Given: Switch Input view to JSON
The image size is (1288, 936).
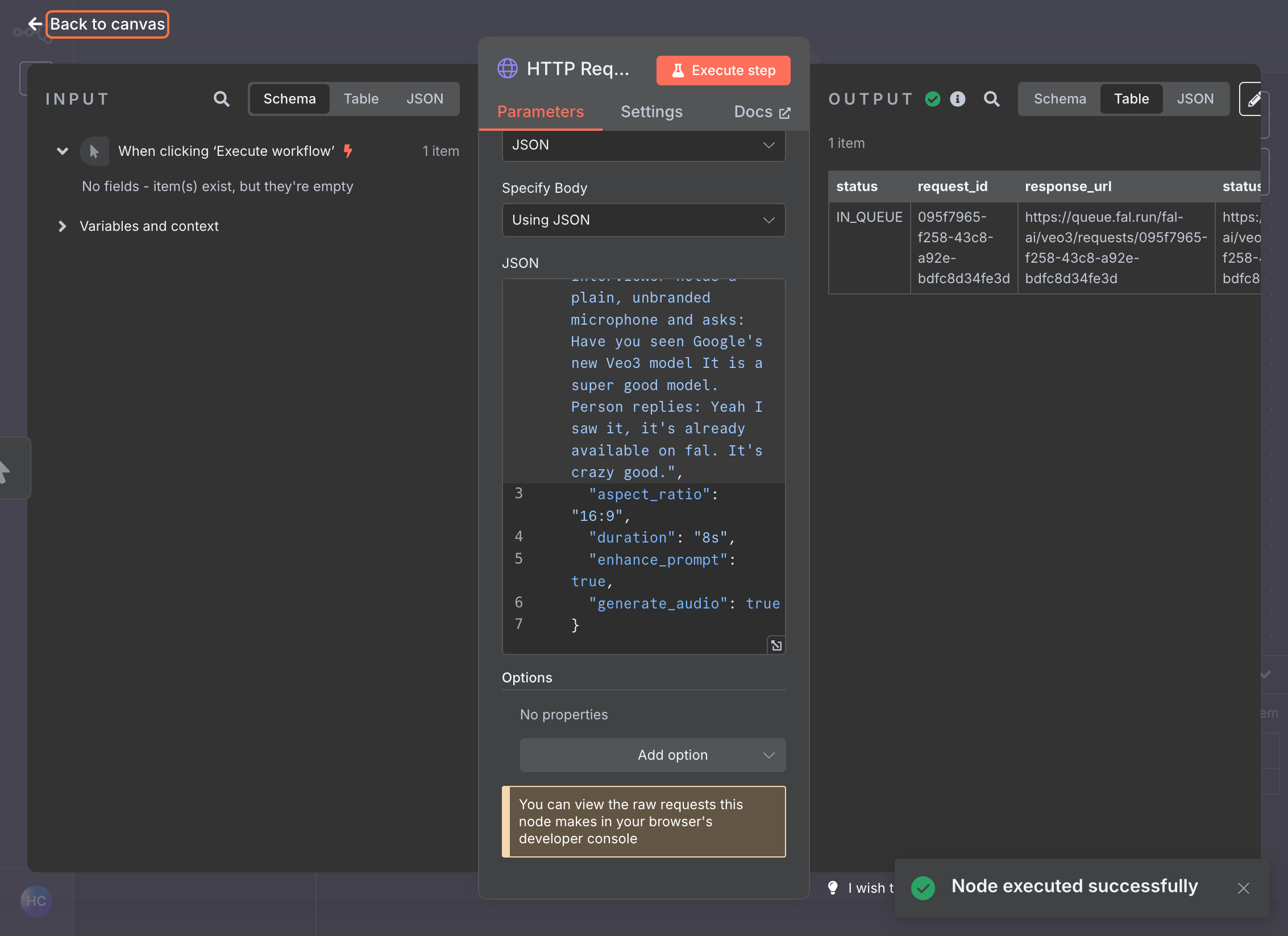Looking at the screenshot, I should 425,99.
